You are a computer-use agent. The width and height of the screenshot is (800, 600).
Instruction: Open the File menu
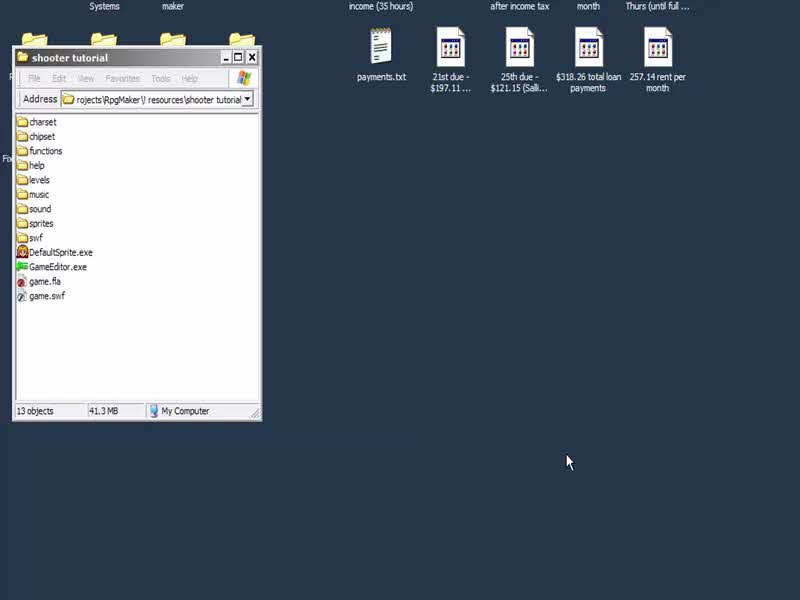point(34,78)
